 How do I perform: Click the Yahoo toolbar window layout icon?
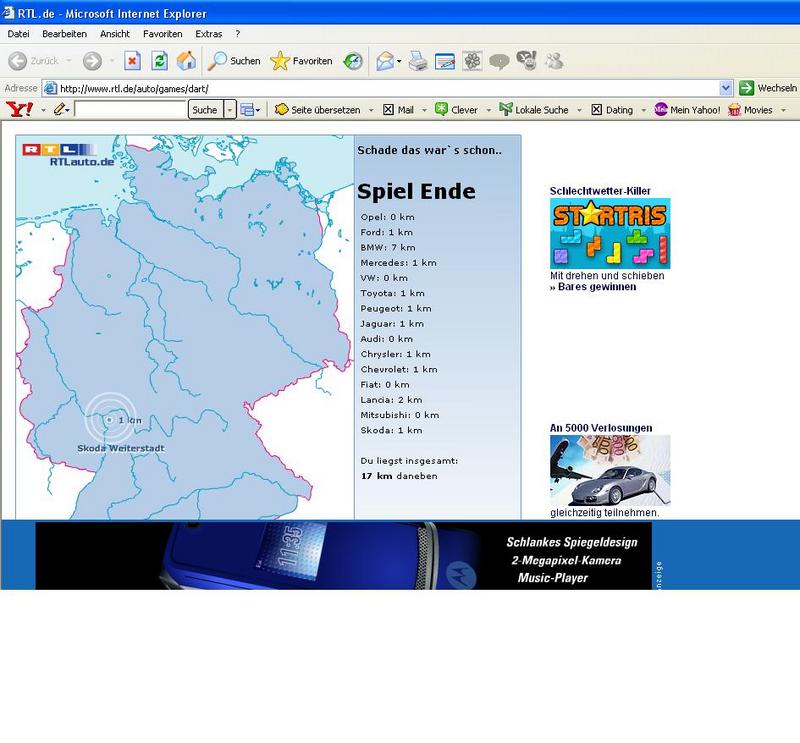[x=247, y=109]
